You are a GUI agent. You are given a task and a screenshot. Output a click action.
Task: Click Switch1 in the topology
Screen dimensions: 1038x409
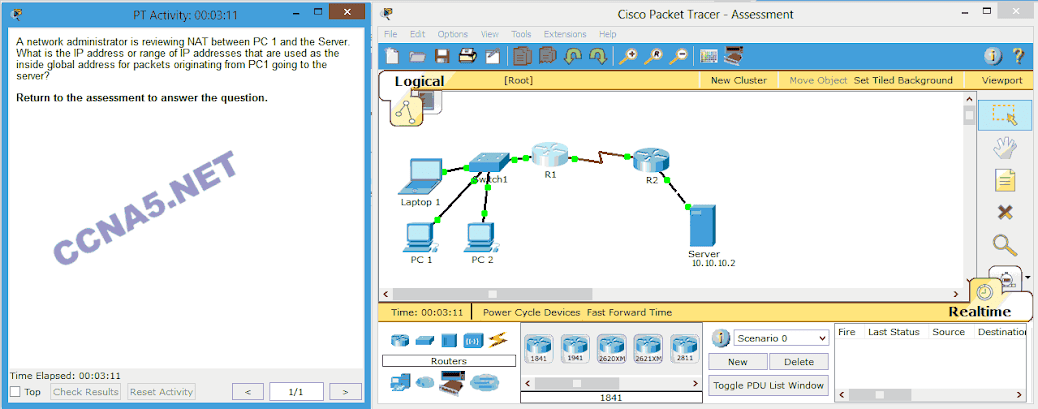pyautogui.click(x=490, y=161)
